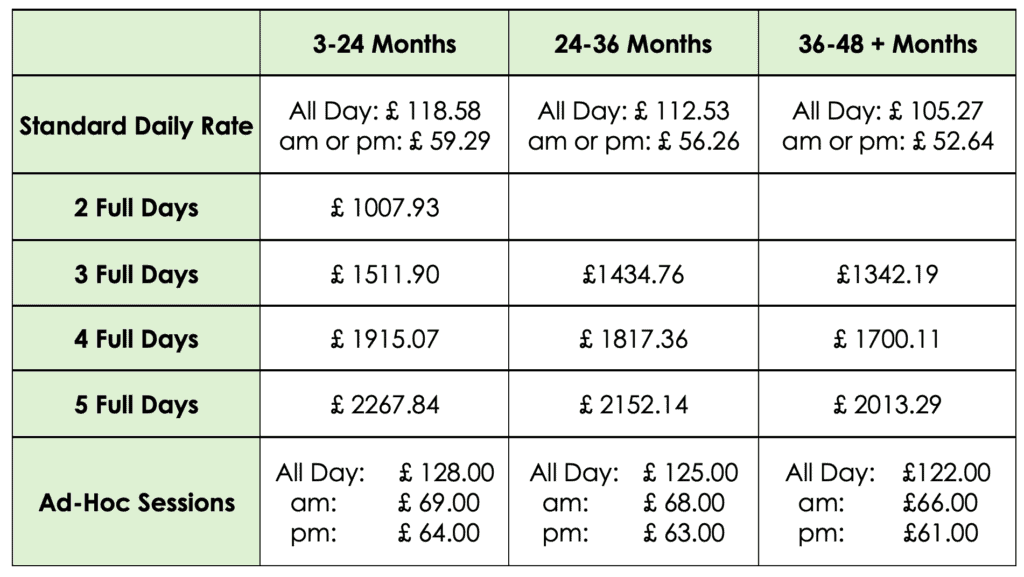Viewport: 1024px width, 577px height.
Task: Select the £ 1915.07 cell
Action: click(384, 339)
